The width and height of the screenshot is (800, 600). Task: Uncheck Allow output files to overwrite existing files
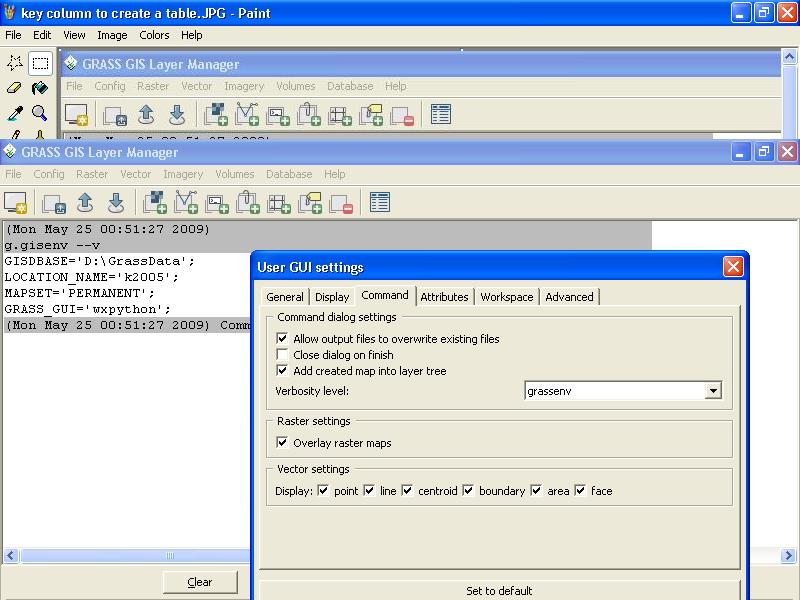tap(283, 339)
